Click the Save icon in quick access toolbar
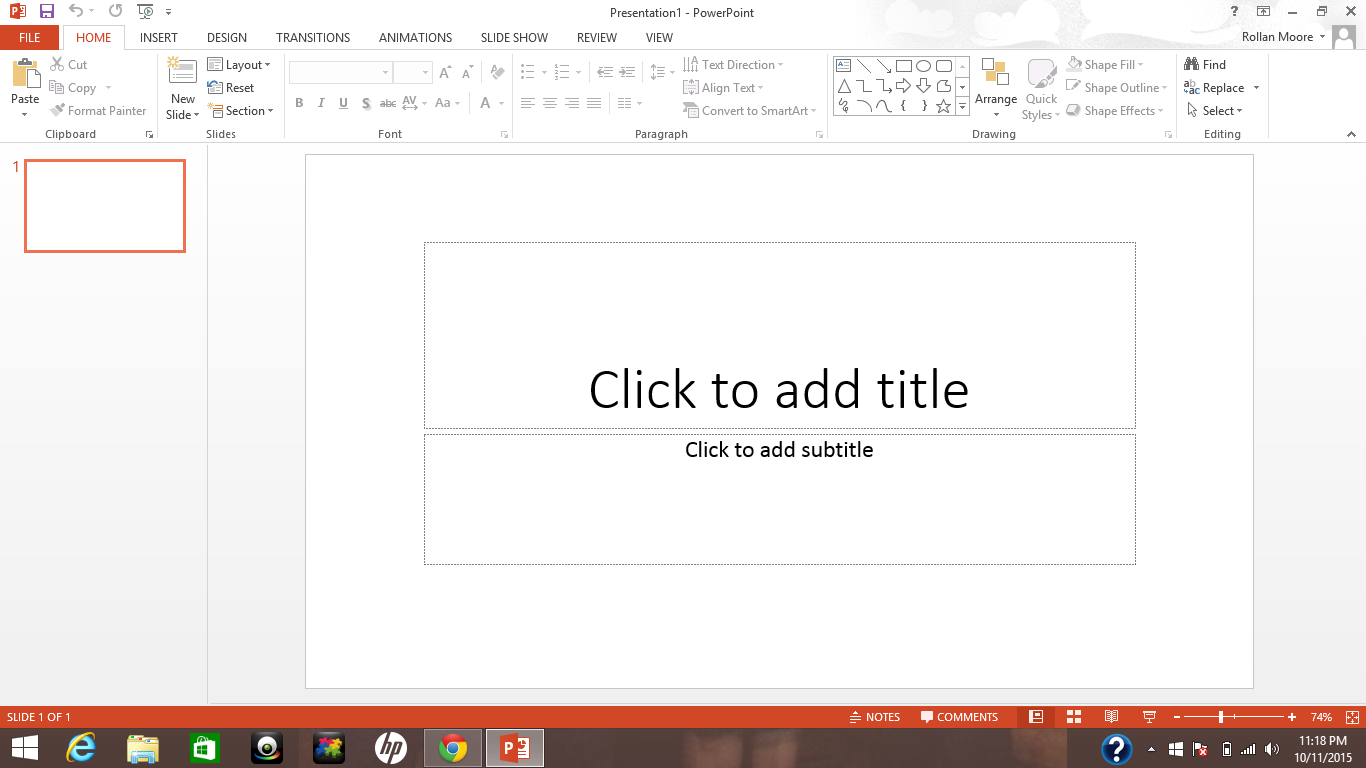This screenshot has width=1366, height=768. (x=47, y=11)
